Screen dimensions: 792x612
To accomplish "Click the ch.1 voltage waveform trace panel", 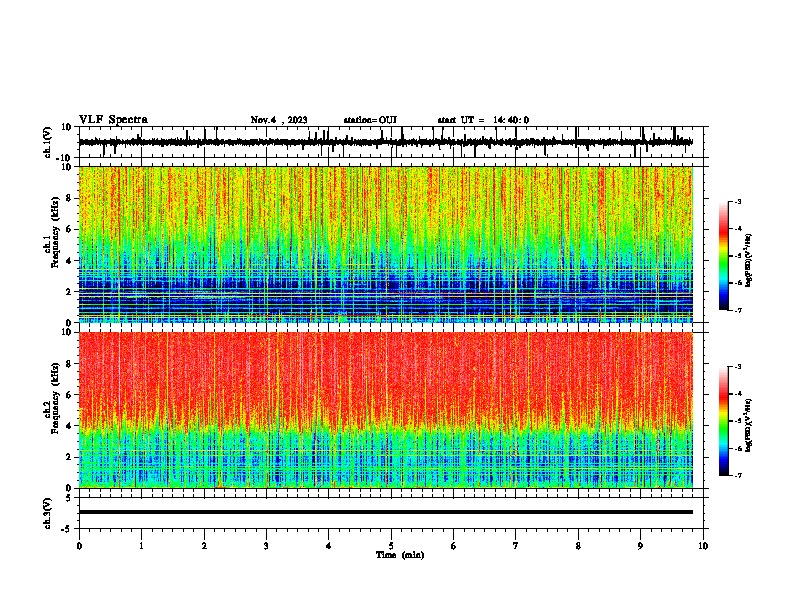I will click(x=390, y=142).
